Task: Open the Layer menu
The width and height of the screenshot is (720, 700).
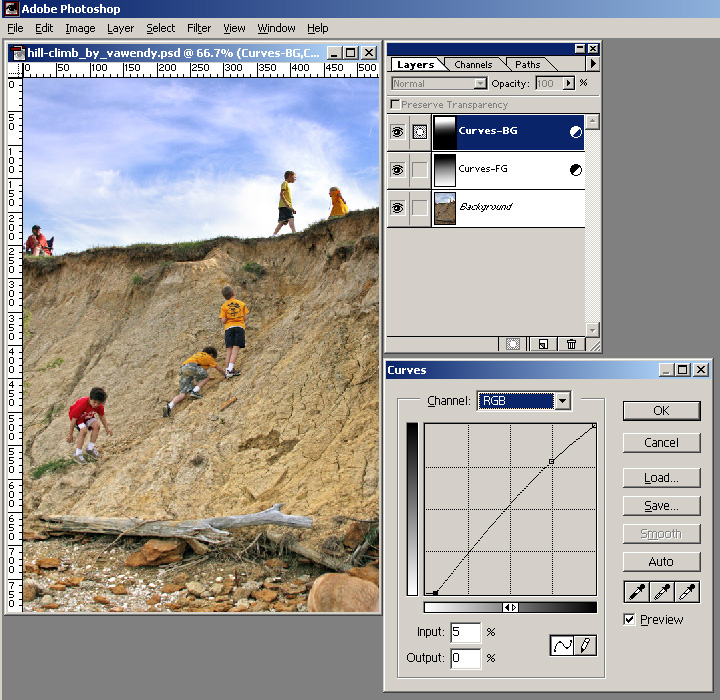Action: (x=120, y=28)
